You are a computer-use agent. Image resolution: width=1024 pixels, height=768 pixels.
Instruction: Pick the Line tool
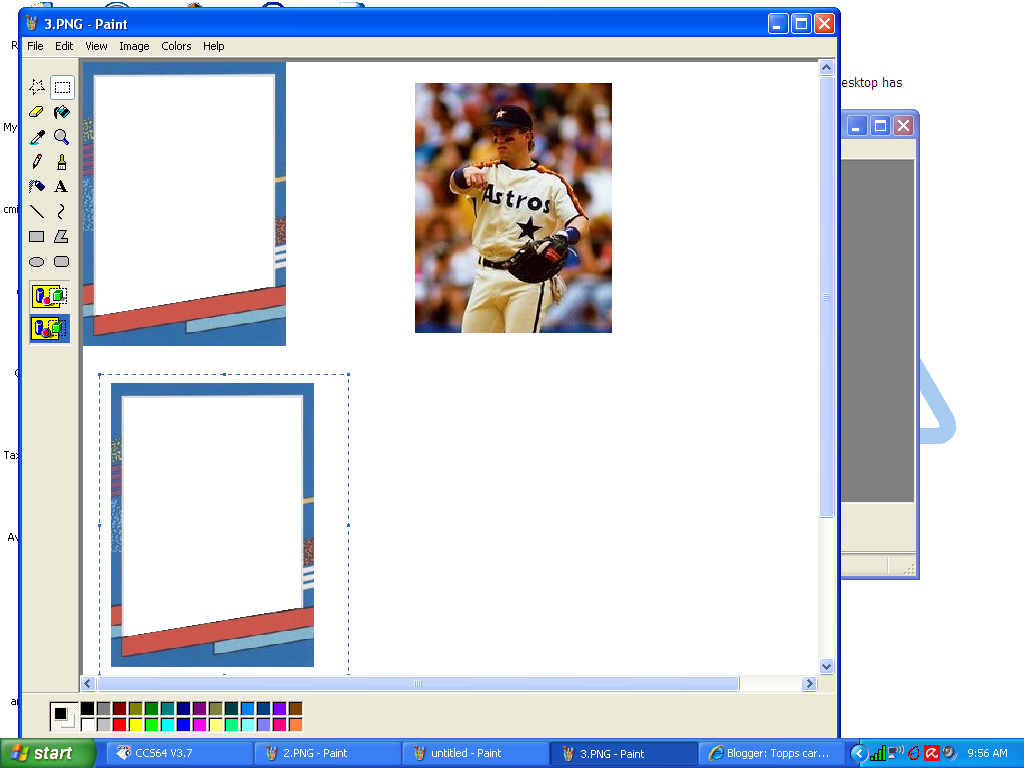37,211
